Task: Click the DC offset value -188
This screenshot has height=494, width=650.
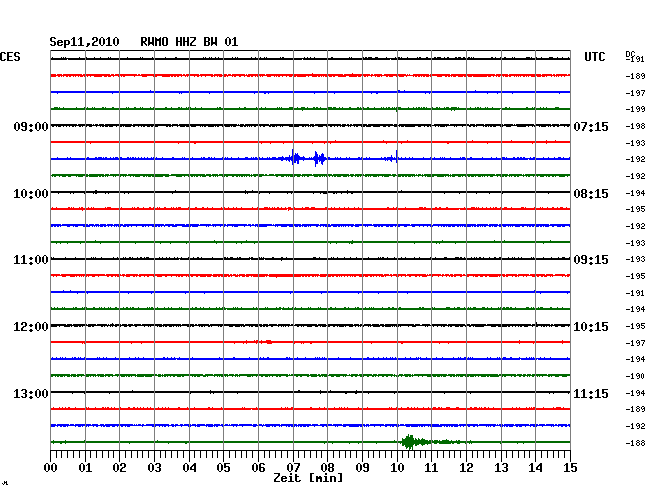Action: (x=635, y=443)
